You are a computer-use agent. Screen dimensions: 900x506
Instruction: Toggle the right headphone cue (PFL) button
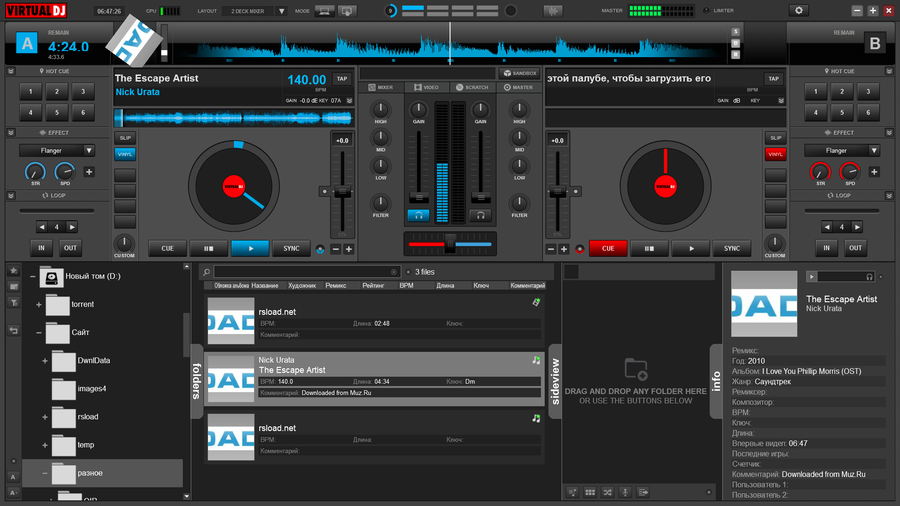480,215
